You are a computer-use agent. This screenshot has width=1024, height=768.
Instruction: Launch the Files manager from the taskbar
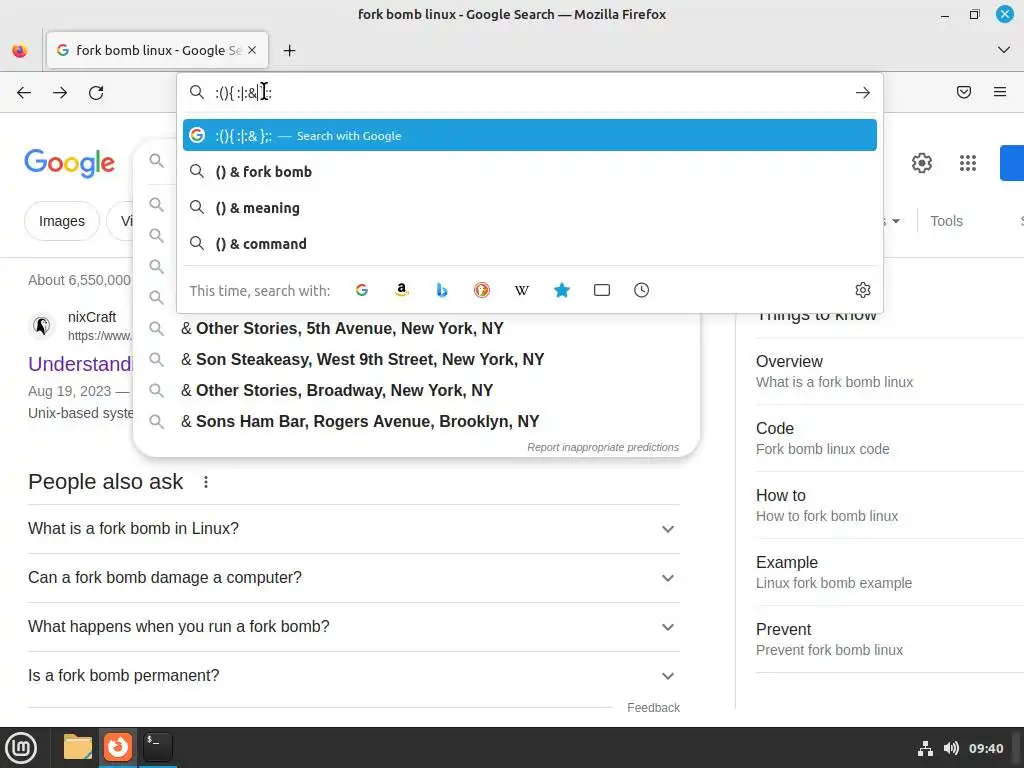[x=78, y=747]
